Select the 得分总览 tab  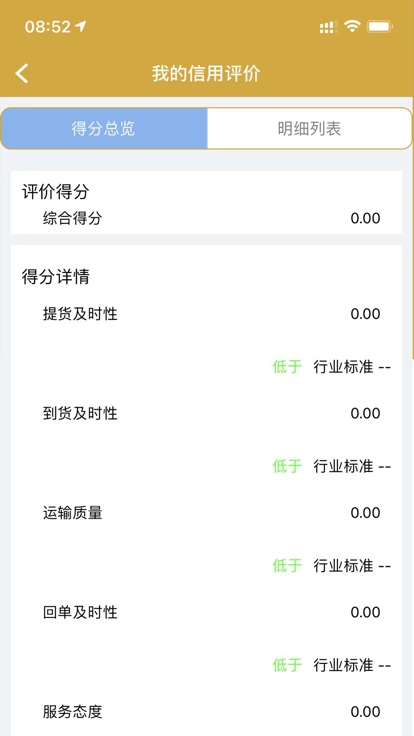click(104, 129)
